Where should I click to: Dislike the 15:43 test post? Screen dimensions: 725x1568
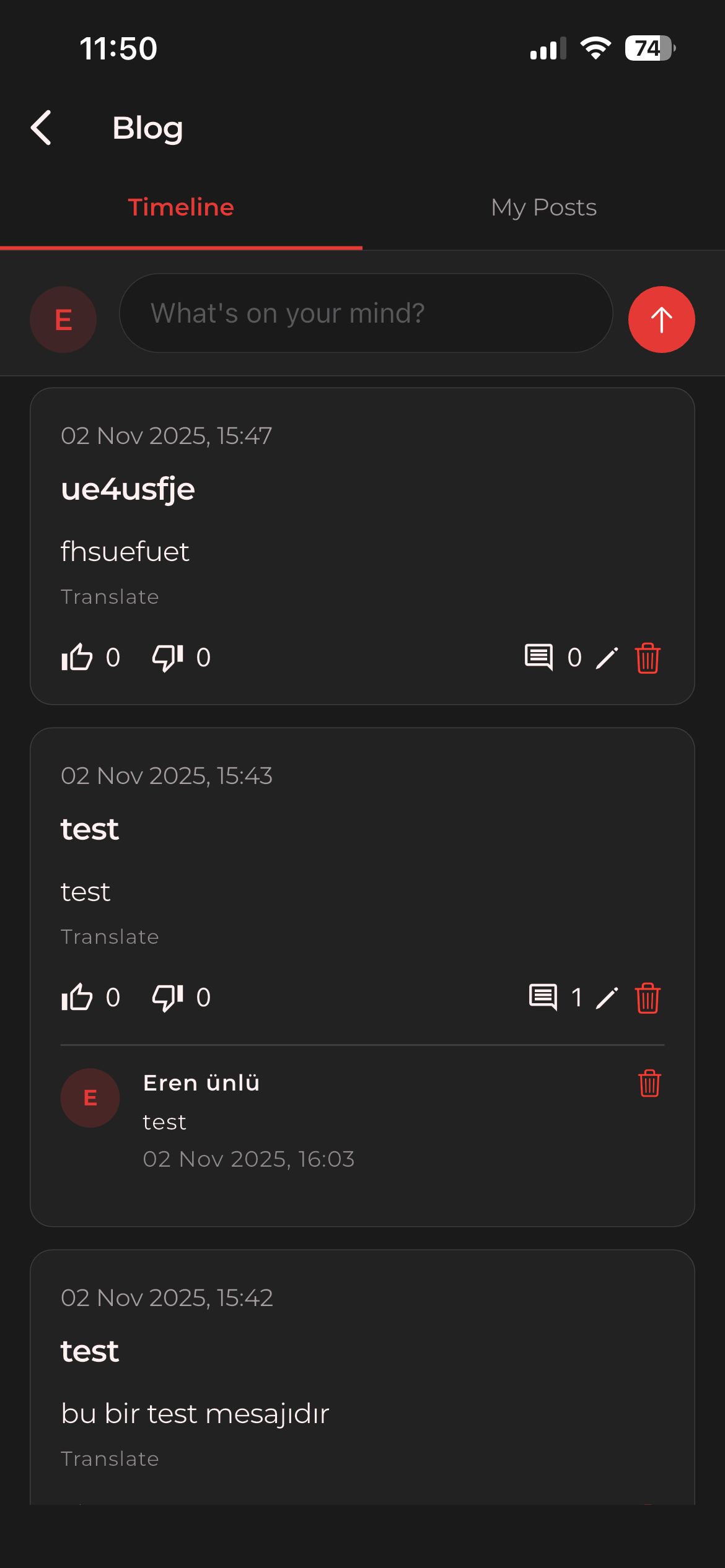(167, 997)
